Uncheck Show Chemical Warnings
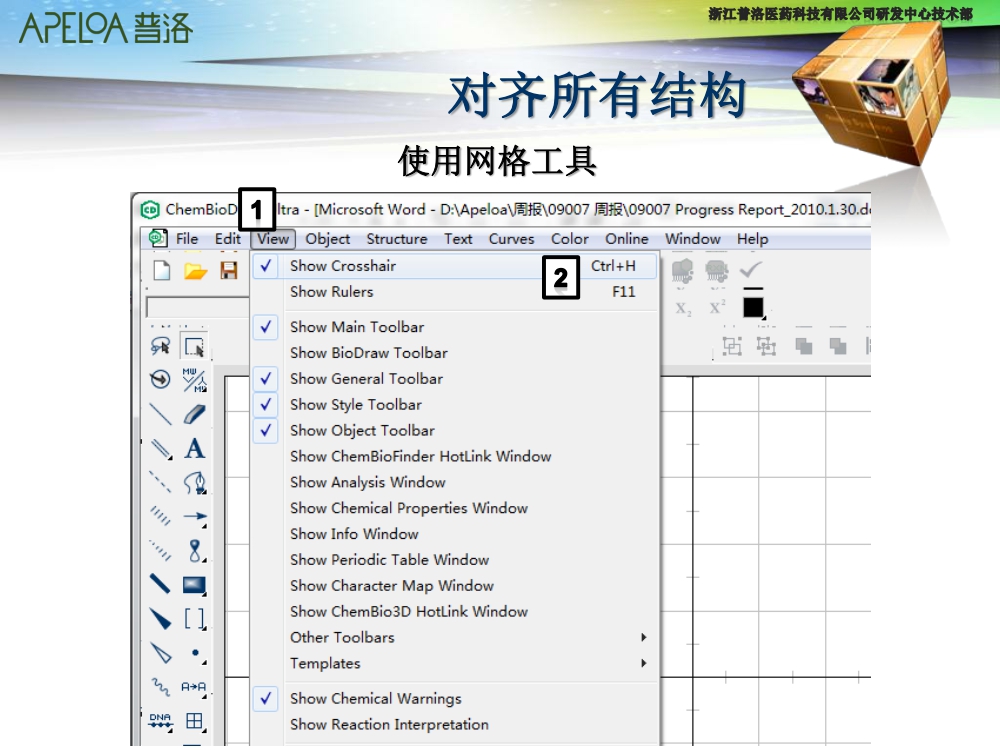The image size is (1000, 750). [x=454, y=699]
